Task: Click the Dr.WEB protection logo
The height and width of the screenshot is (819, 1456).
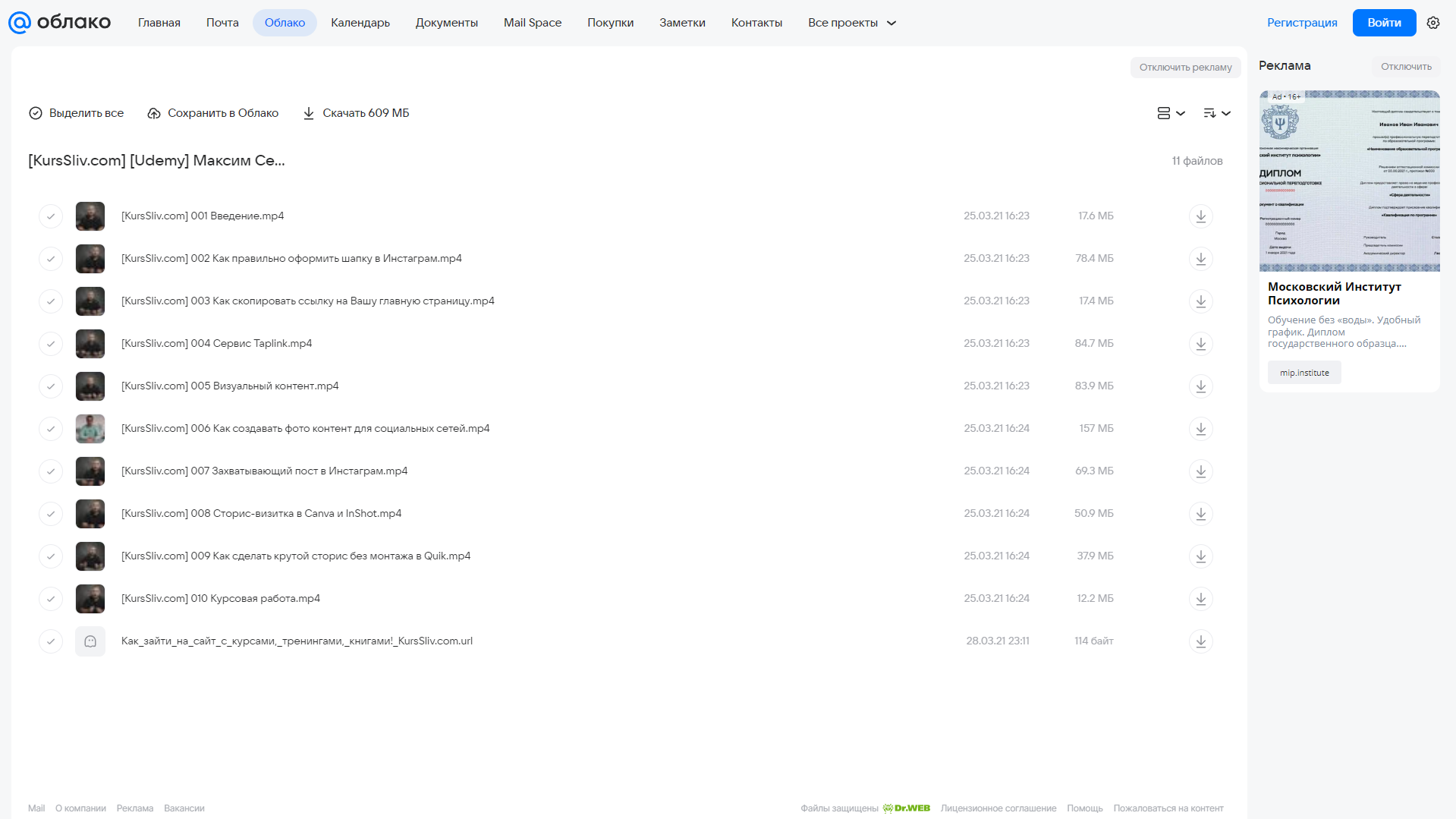Action: (x=907, y=808)
